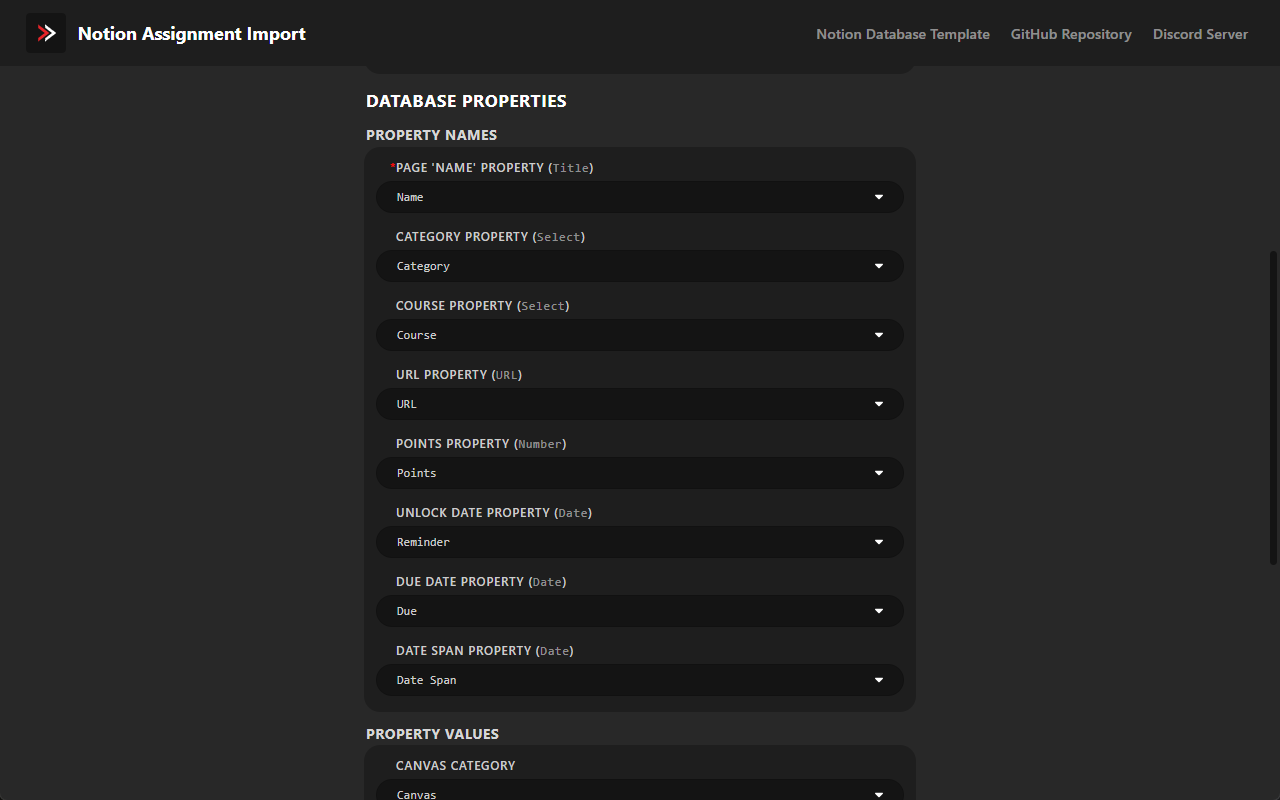Open the Points Property dropdown
The image size is (1280, 800).
click(x=640, y=473)
